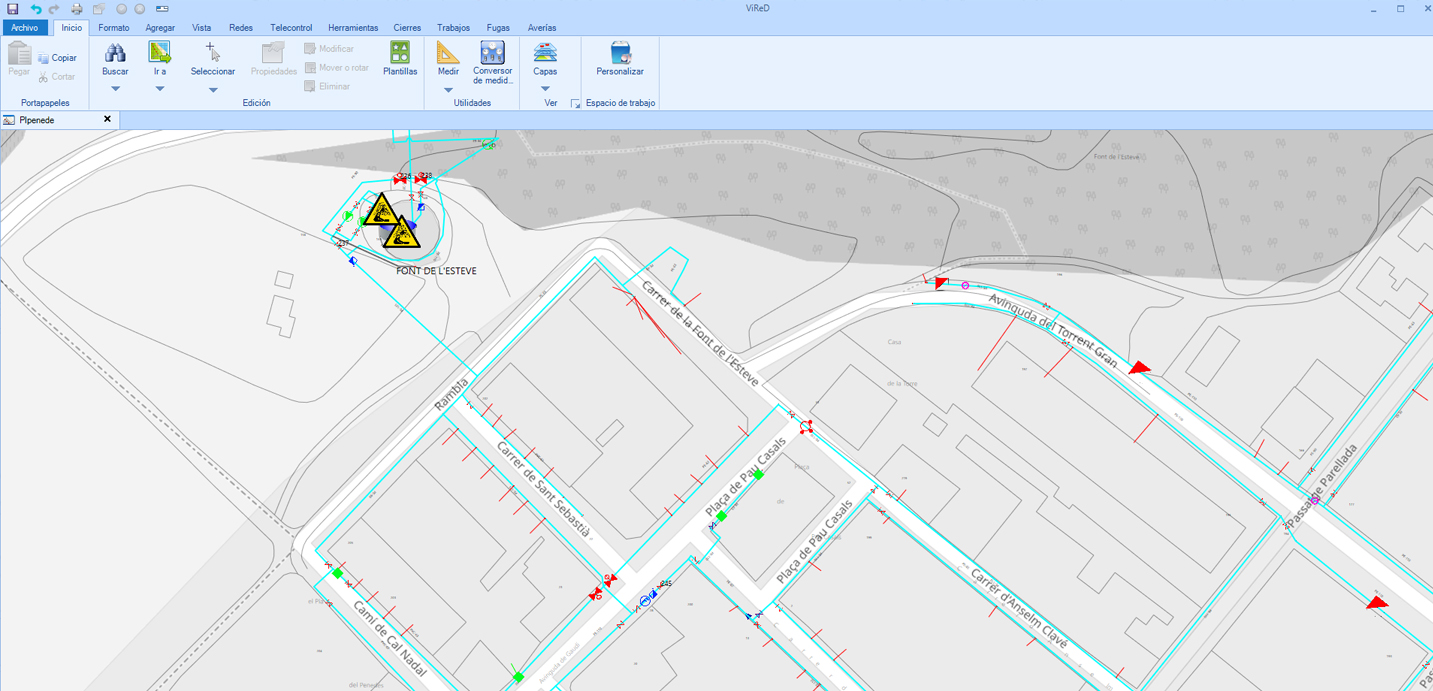
Task: Click the Copiar button in Portapapeles
Action: pyautogui.click(x=57, y=58)
